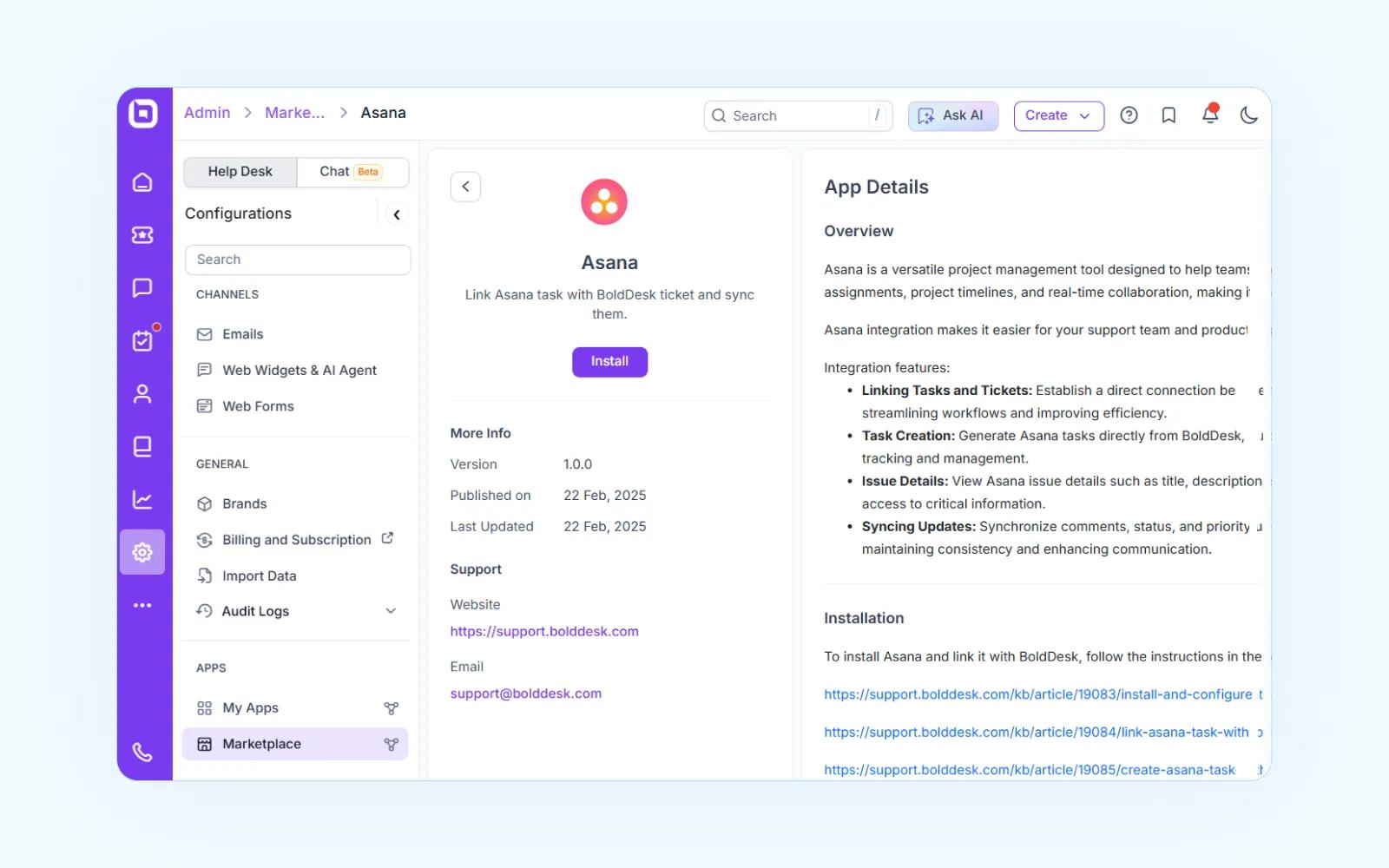Collapse the Configurations panel
The image size is (1389, 868).
pyautogui.click(x=397, y=214)
